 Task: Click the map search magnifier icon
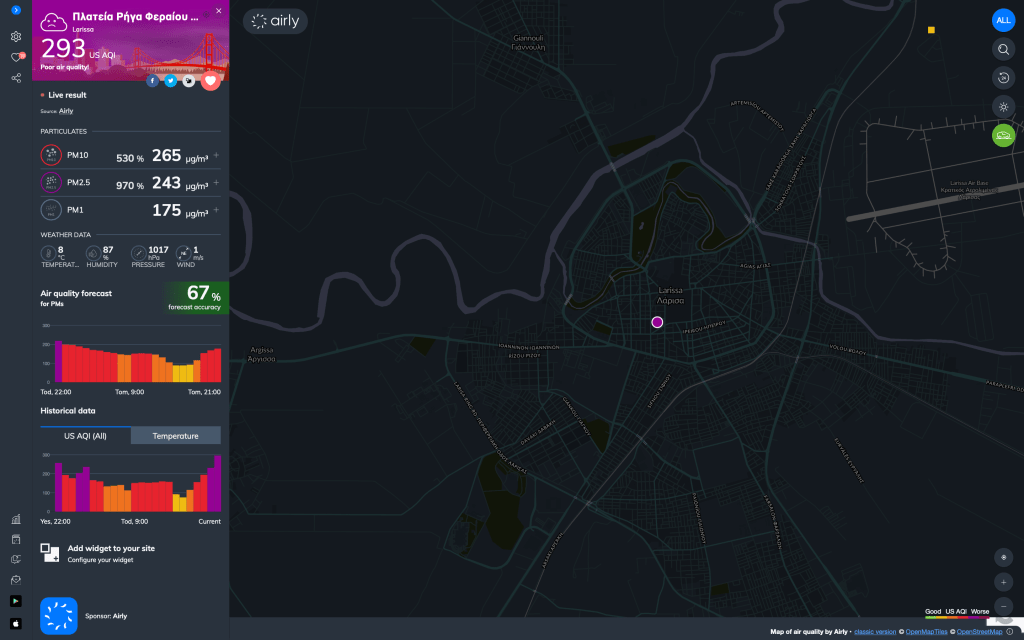[1004, 49]
